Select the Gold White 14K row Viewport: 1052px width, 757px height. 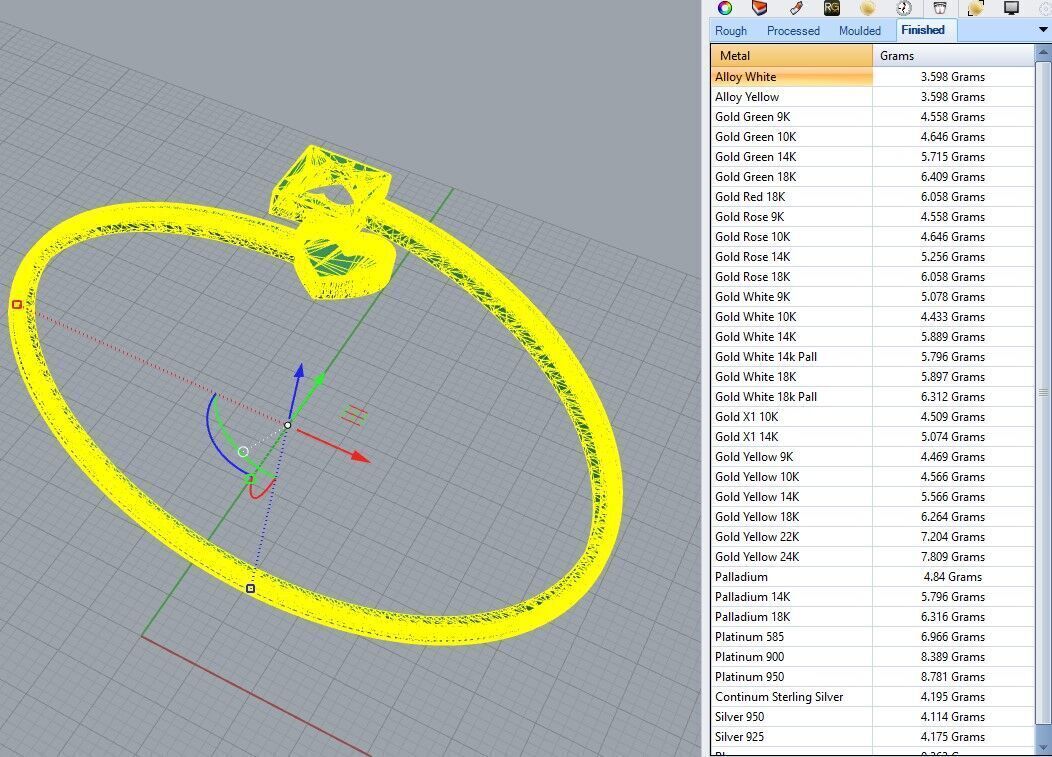[873, 337]
